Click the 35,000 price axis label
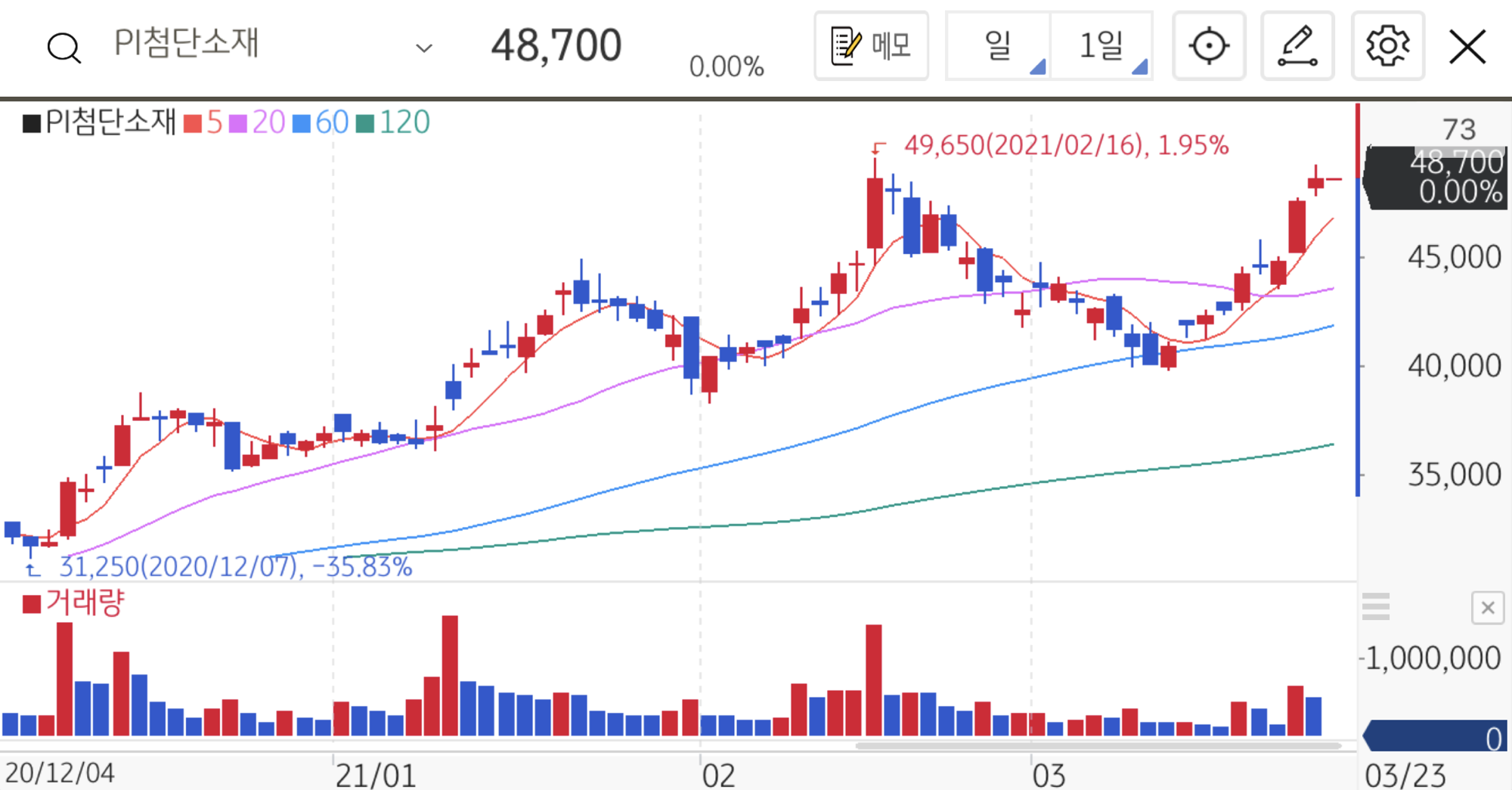Image resolution: width=1512 pixels, height=790 pixels. [x=1454, y=475]
